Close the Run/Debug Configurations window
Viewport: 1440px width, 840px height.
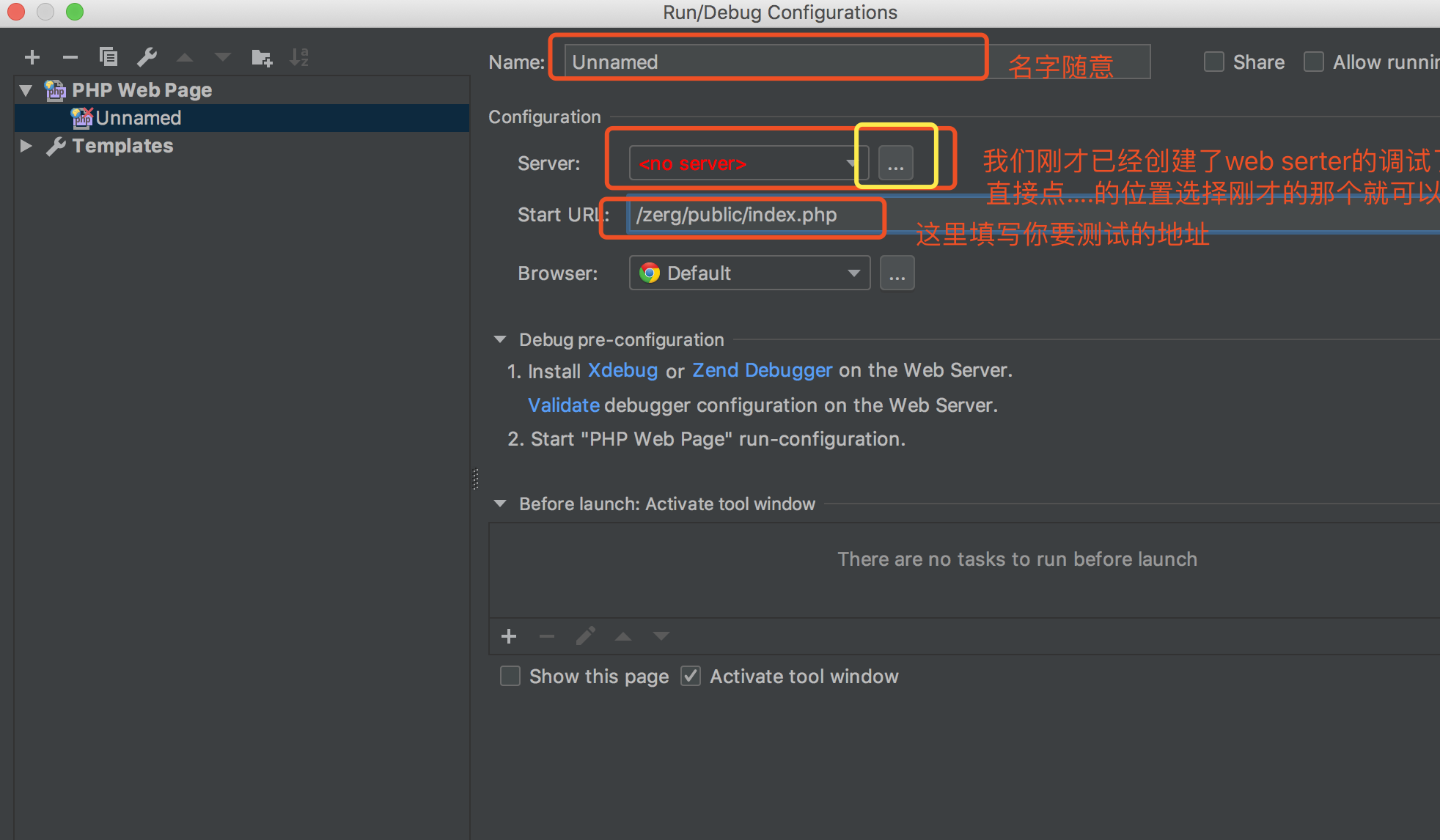tap(16, 12)
